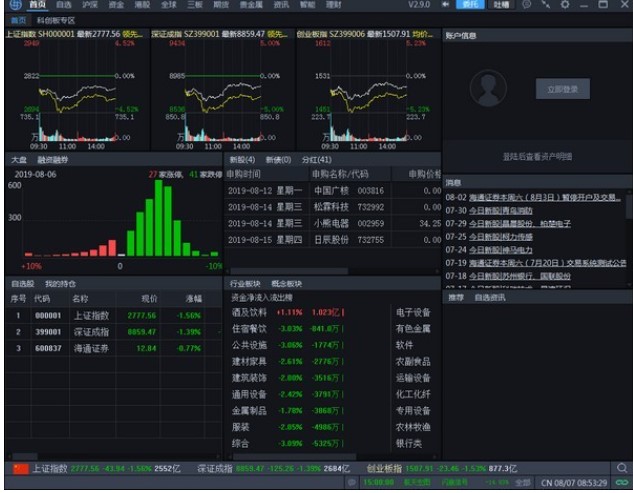Image resolution: width=633 pixels, height=493 pixels.
Task: Click the app logo icon in top-left corner
Action: coord(11,5)
